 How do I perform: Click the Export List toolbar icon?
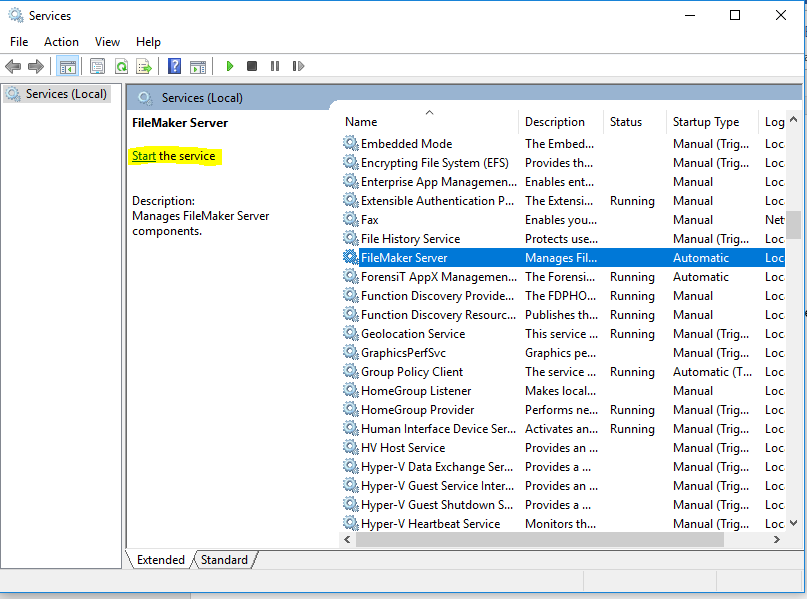(144, 66)
